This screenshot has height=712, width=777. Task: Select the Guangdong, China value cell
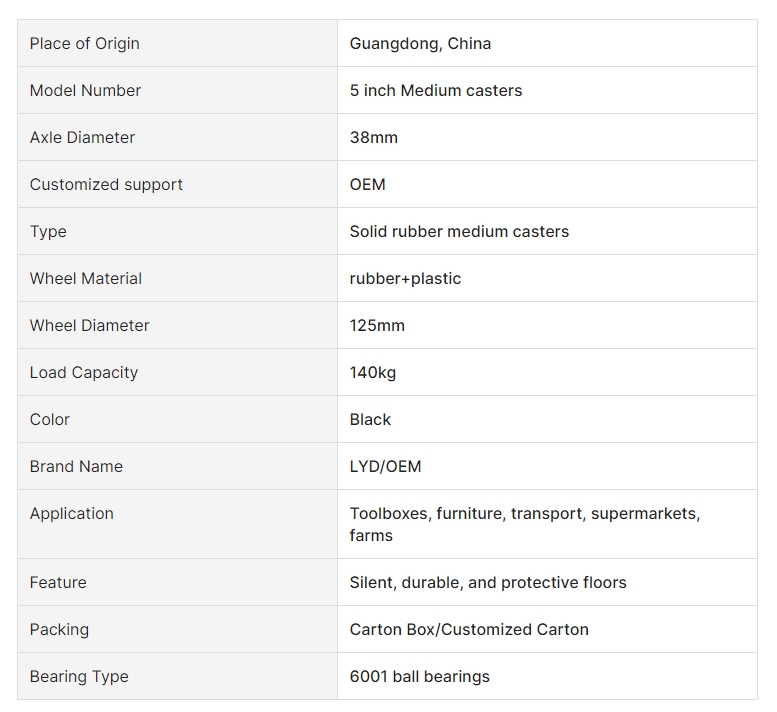pyautogui.click(x=547, y=44)
